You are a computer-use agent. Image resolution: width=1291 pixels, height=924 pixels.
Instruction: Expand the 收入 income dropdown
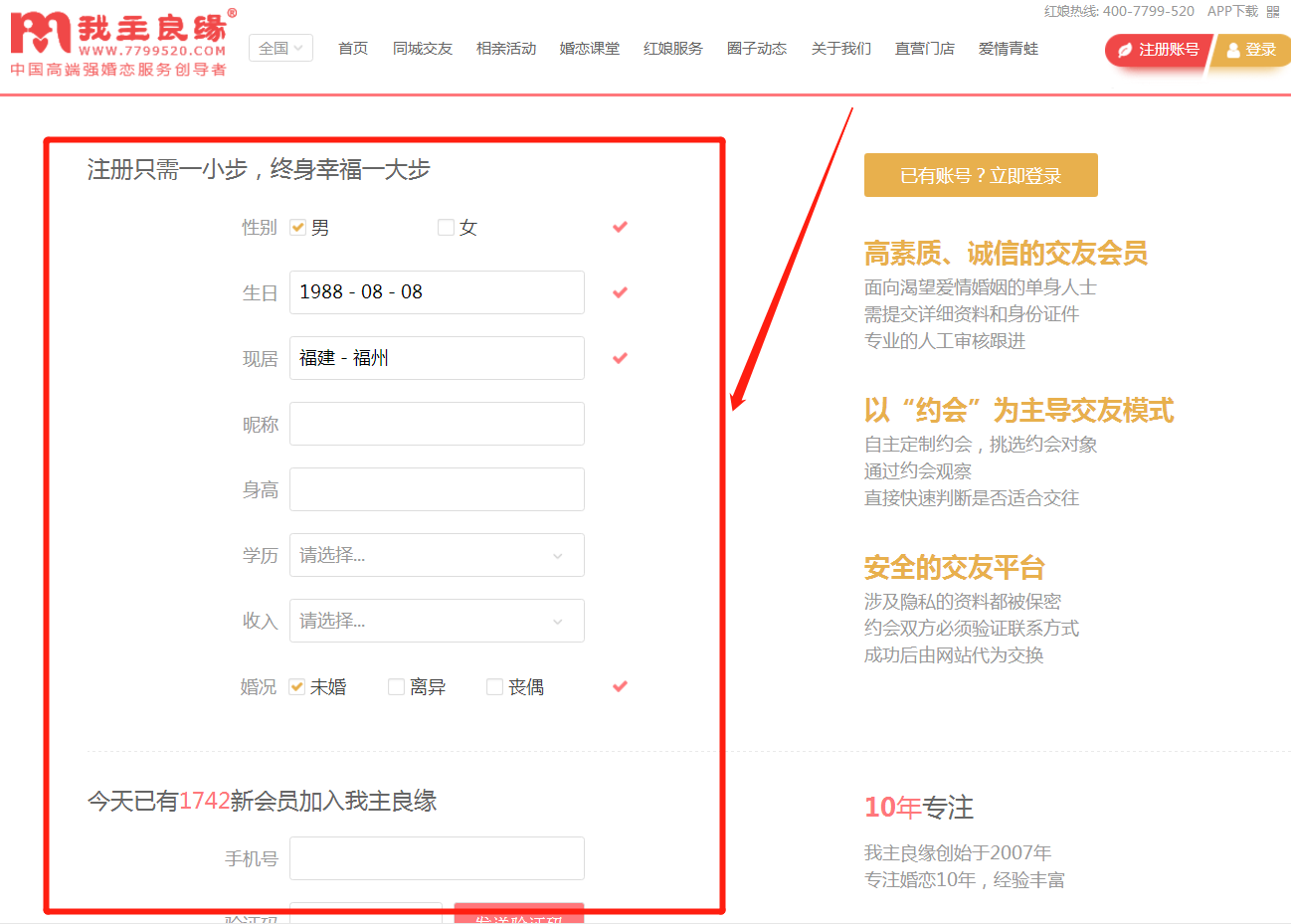pyautogui.click(x=437, y=621)
